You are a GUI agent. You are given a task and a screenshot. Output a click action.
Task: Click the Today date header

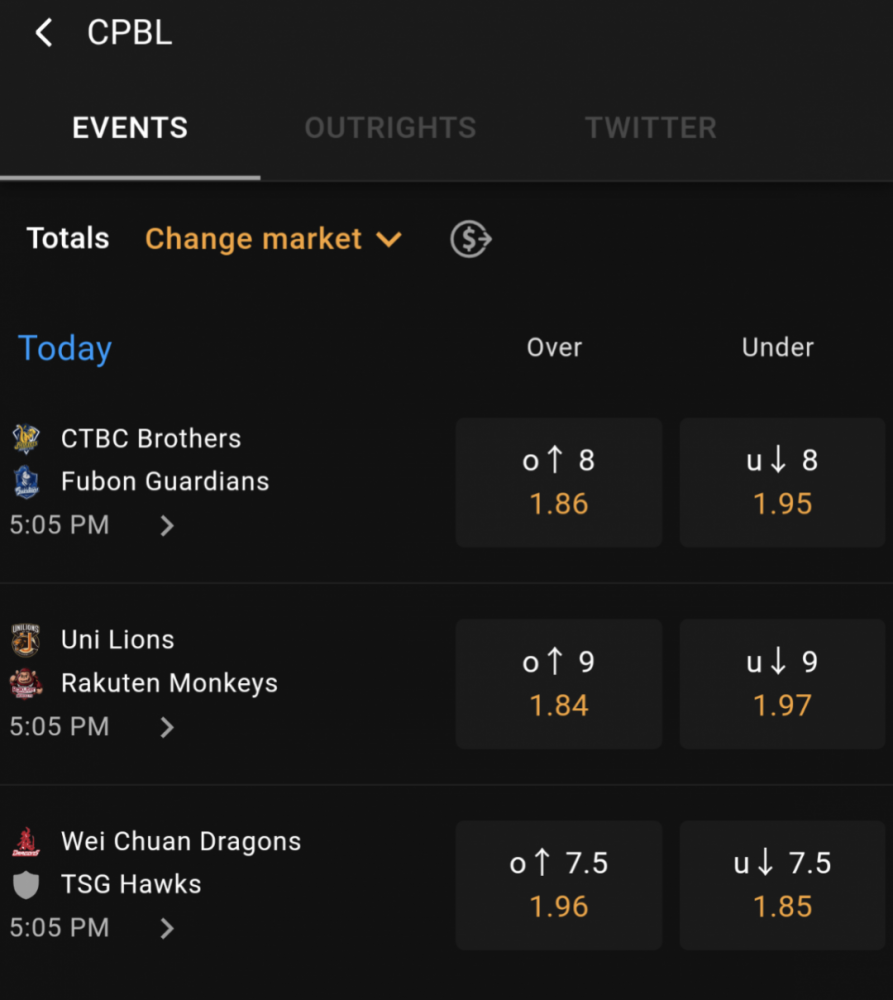[x=65, y=349]
